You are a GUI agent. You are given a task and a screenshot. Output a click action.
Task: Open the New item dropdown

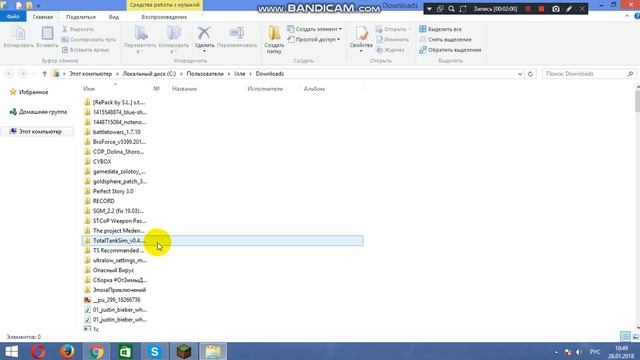click(x=314, y=29)
